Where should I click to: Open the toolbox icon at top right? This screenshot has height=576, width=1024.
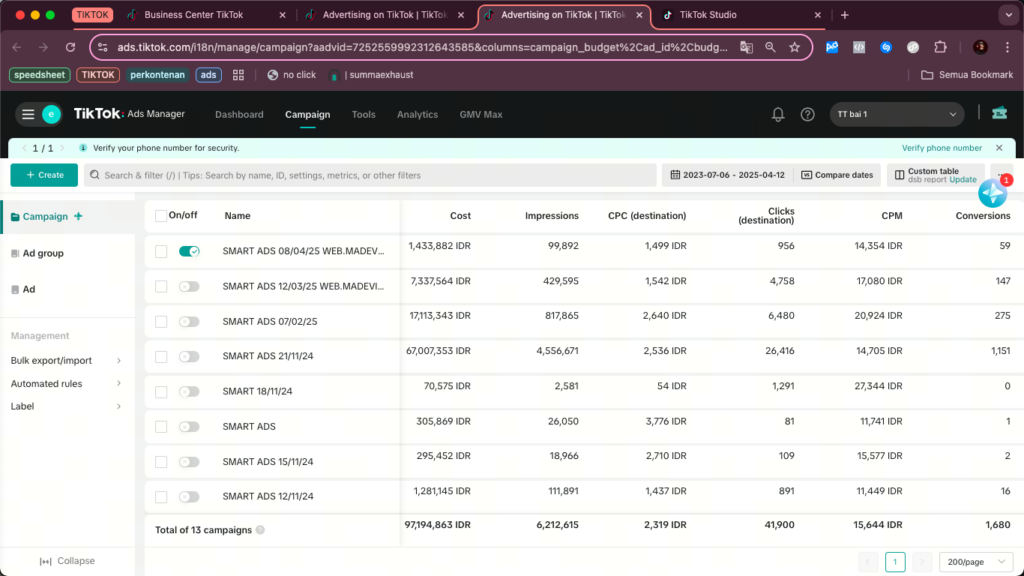tap(998, 114)
